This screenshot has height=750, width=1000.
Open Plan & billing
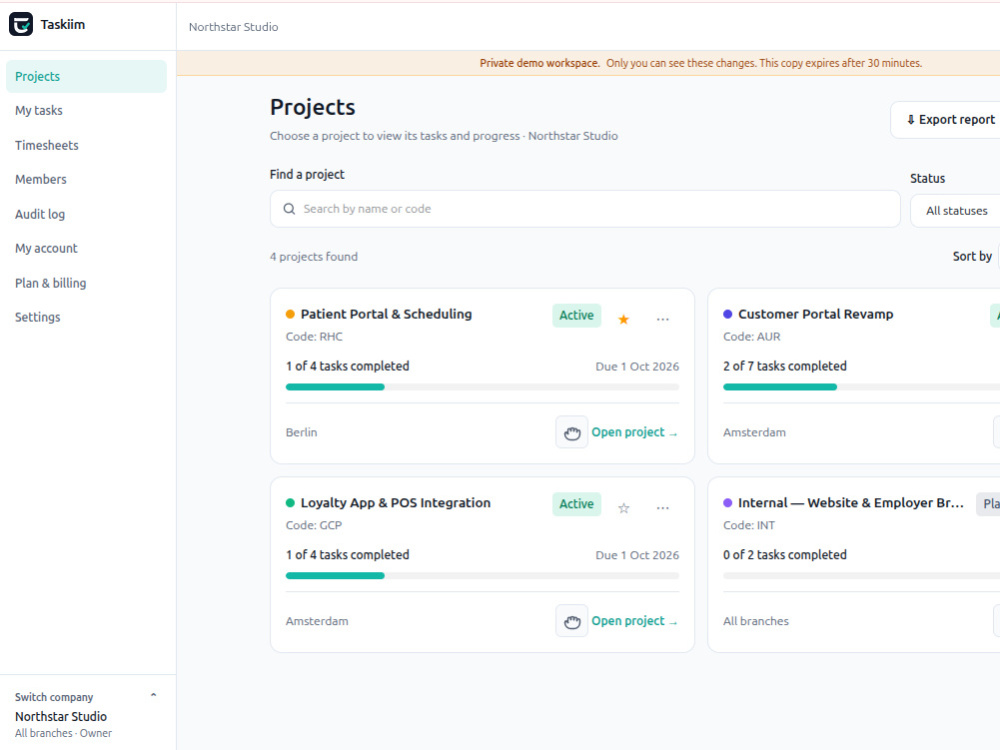point(50,283)
